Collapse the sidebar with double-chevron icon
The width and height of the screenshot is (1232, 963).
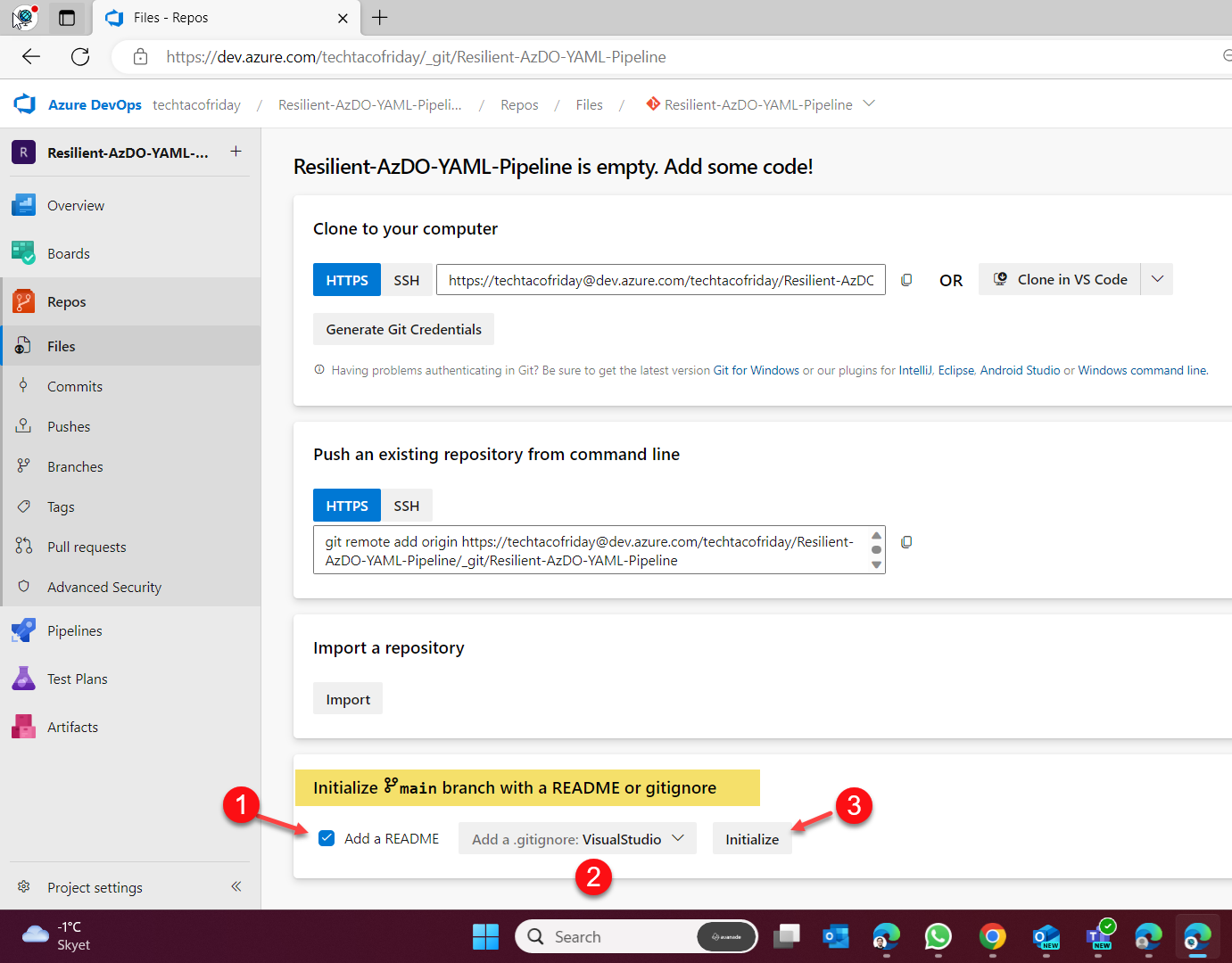pyautogui.click(x=236, y=886)
